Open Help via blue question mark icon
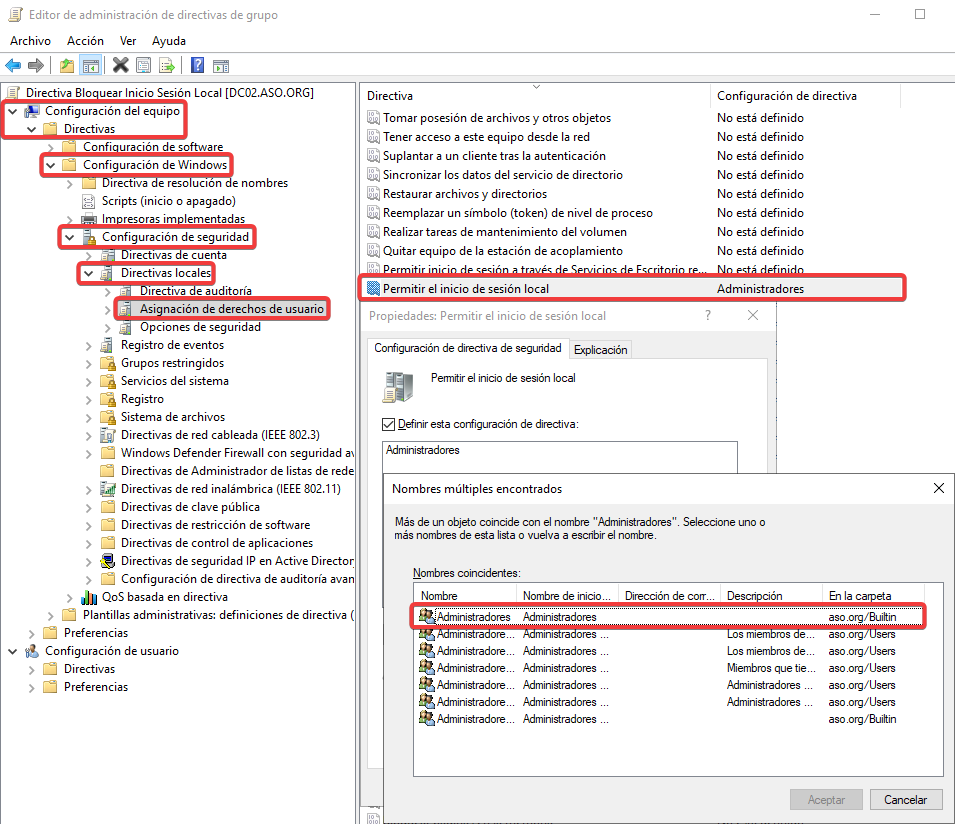955x824 pixels. point(197,66)
